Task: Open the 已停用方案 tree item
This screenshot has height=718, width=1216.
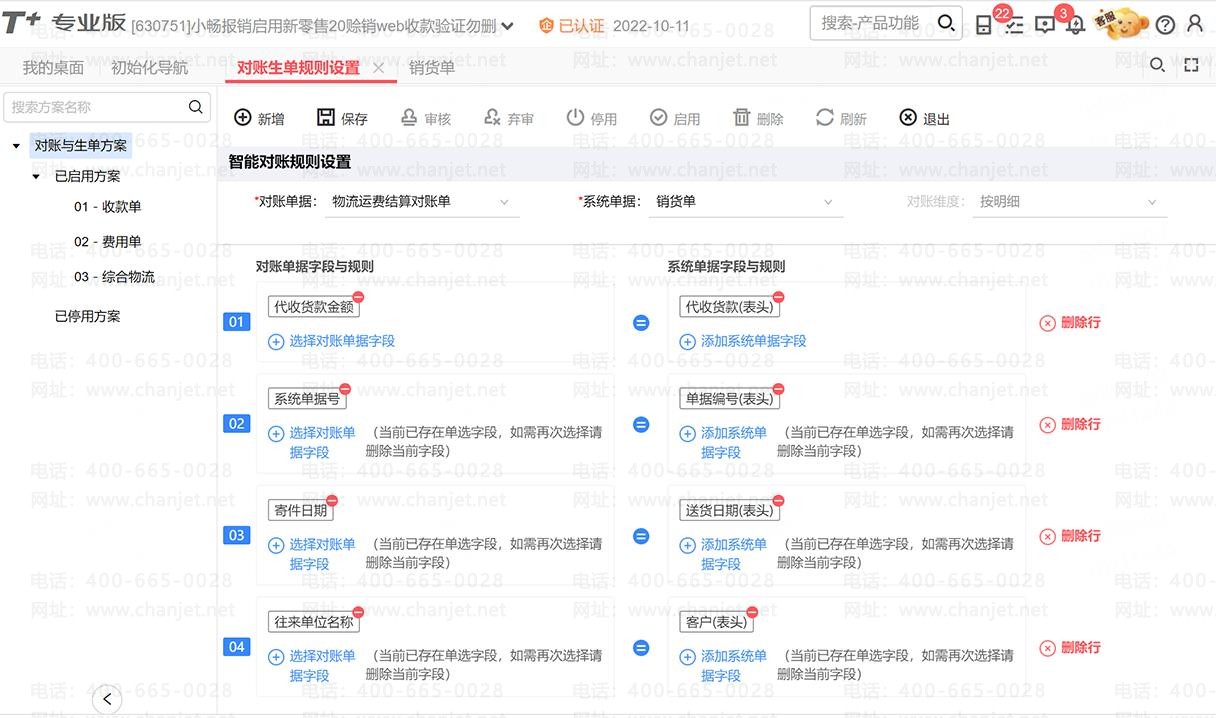Action: tap(87, 316)
